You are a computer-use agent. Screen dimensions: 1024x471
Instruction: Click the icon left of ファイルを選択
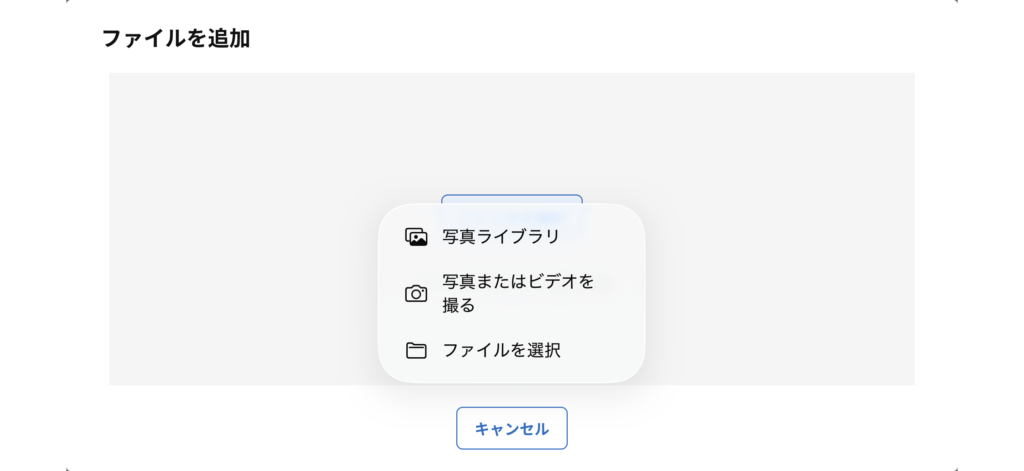coord(416,350)
